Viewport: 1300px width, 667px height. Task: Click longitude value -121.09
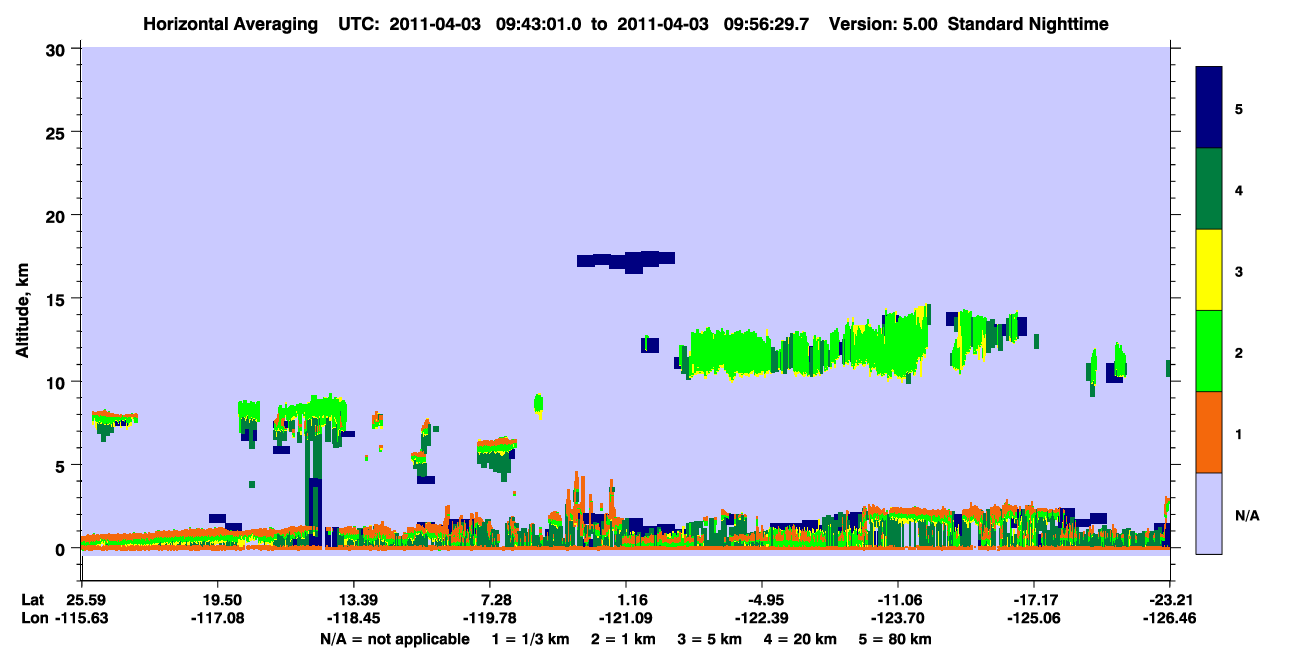tap(626, 618)
